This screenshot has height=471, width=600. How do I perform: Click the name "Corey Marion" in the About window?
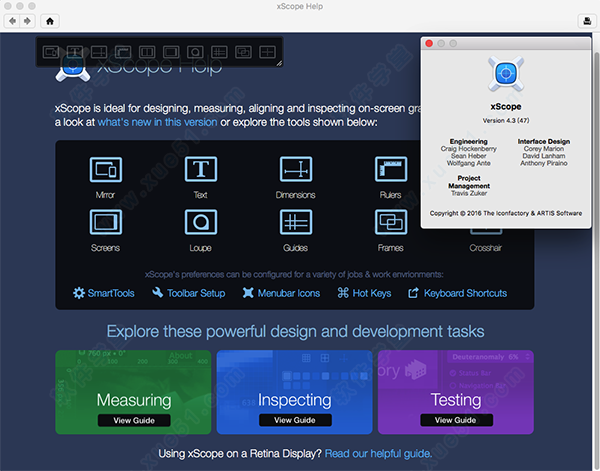[x=544, y=148]
